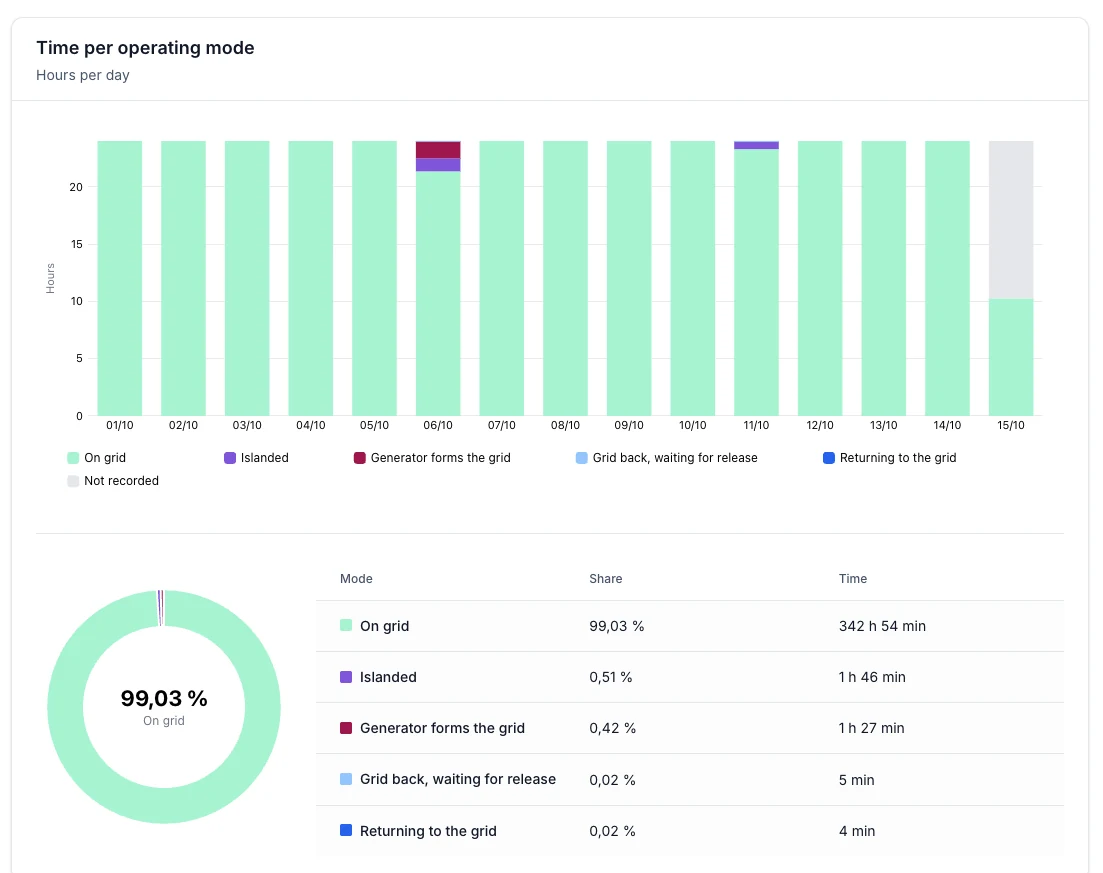The height and width of the screenshot is (873, 1103).
Task: Click the dark red generator segment on 06/10
Action: [x=438, y=149]
